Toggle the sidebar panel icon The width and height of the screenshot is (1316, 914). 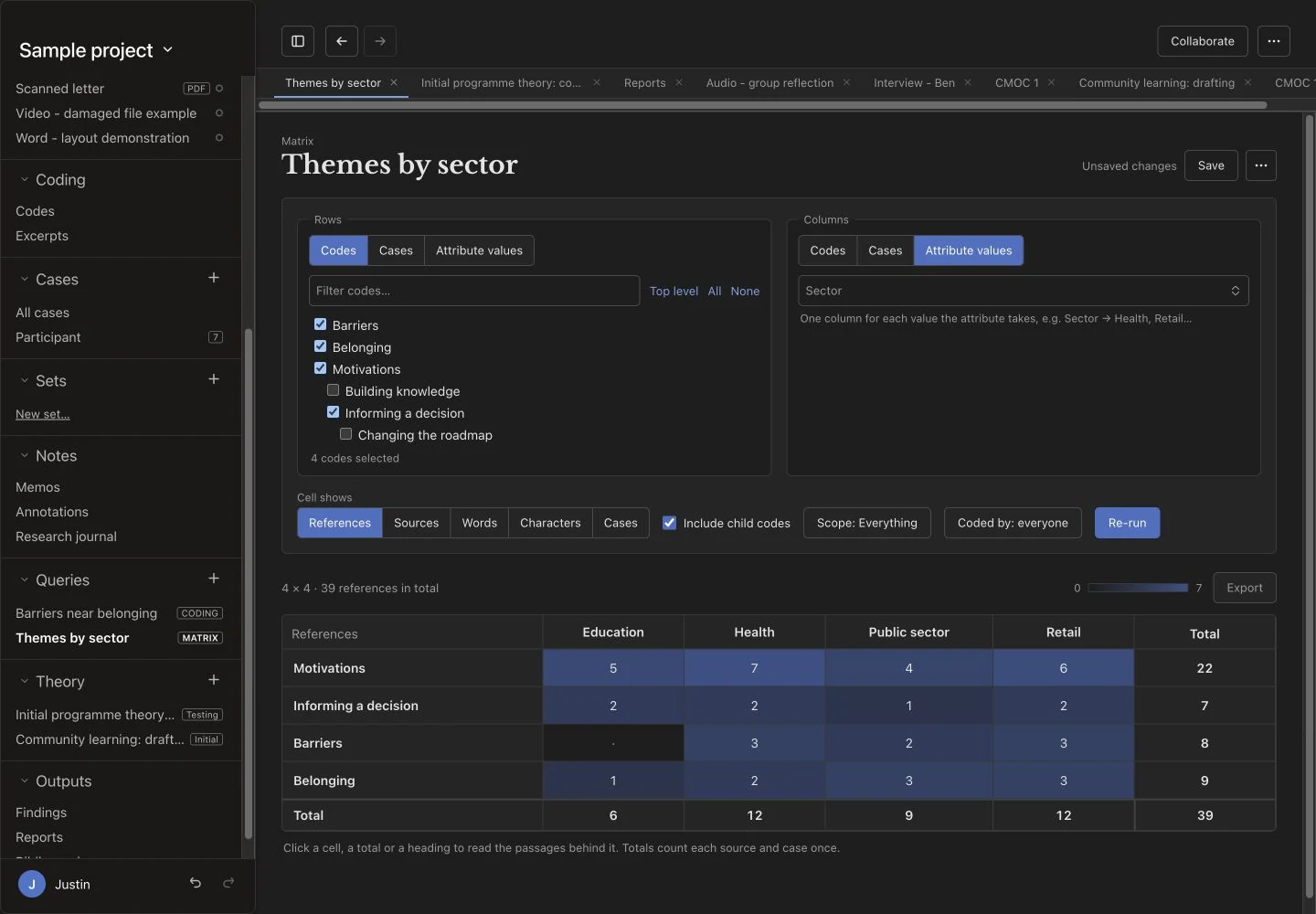click(x=298, y=41)
